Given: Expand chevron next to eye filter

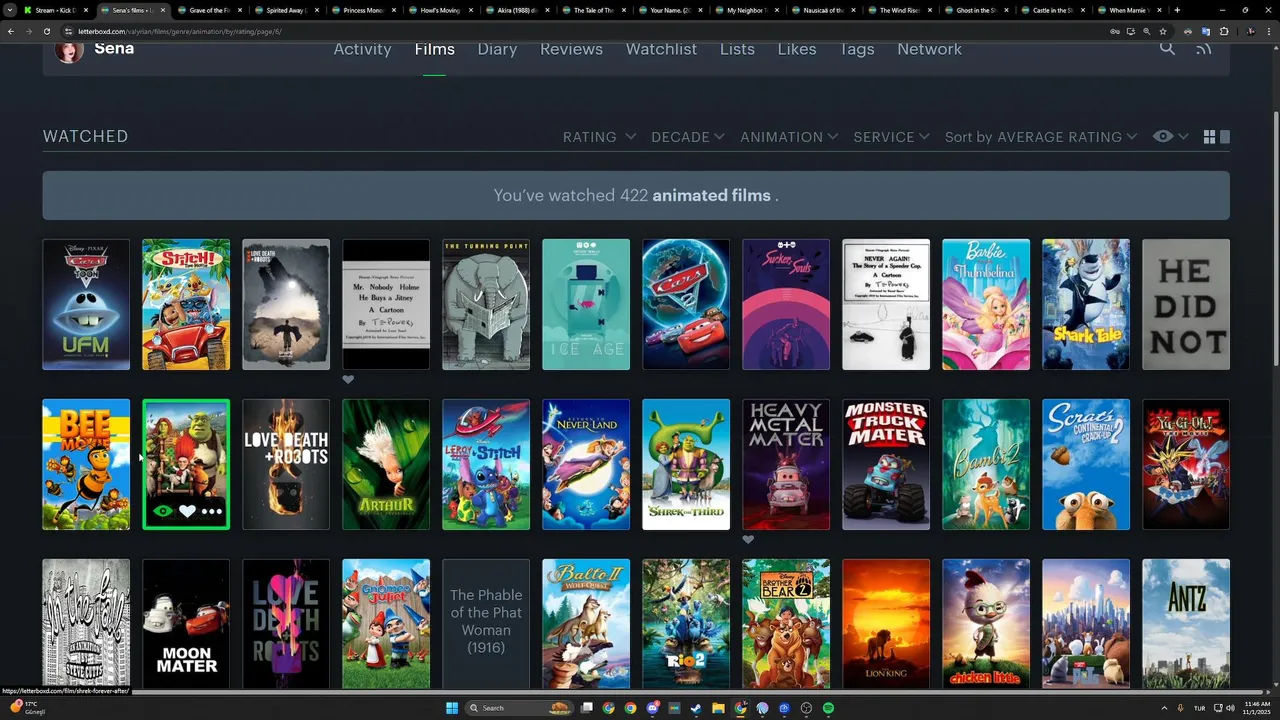Looking at the screenshot, I should coord(1183,137).
